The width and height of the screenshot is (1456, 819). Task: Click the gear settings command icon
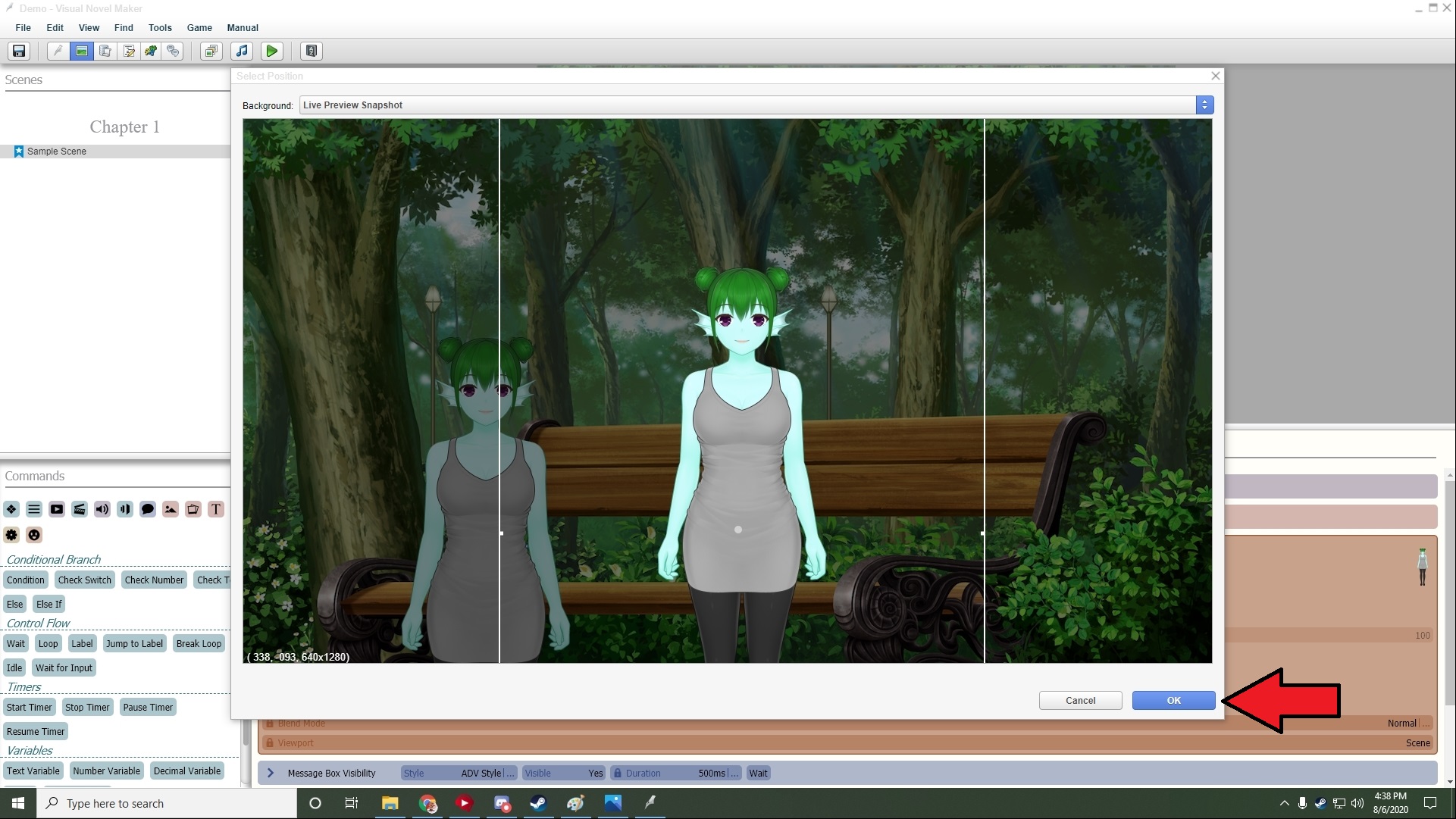11,535
